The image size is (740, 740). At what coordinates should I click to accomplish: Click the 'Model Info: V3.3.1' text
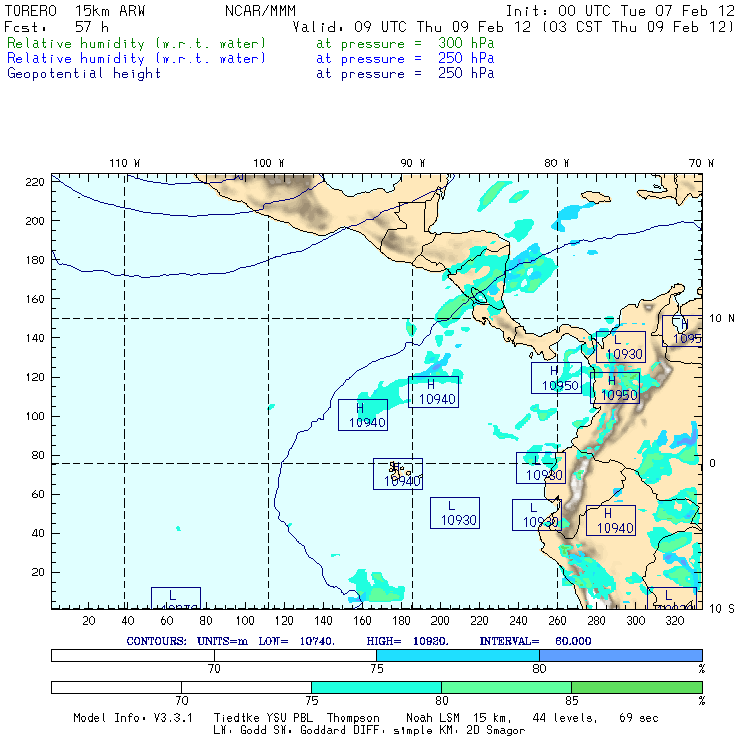133,718
